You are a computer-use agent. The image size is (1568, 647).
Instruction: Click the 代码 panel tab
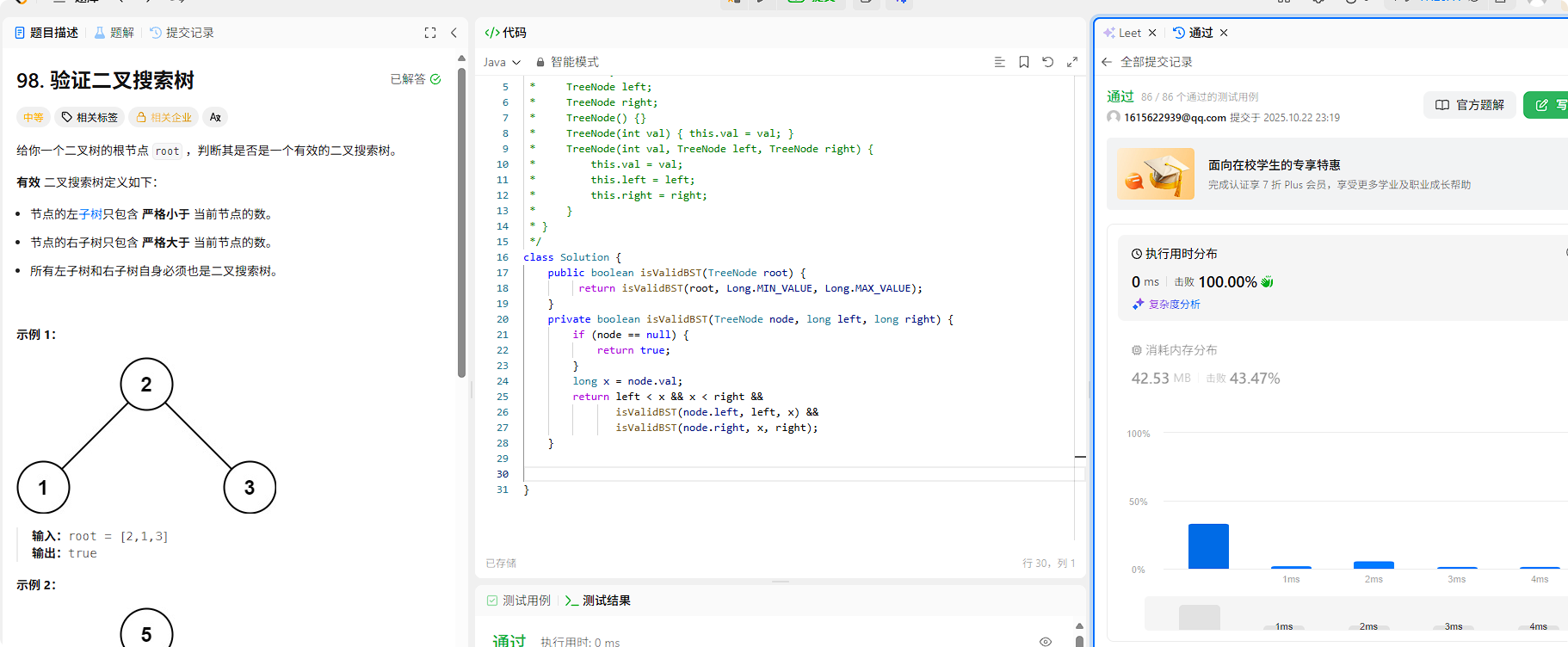click(505, 33)
